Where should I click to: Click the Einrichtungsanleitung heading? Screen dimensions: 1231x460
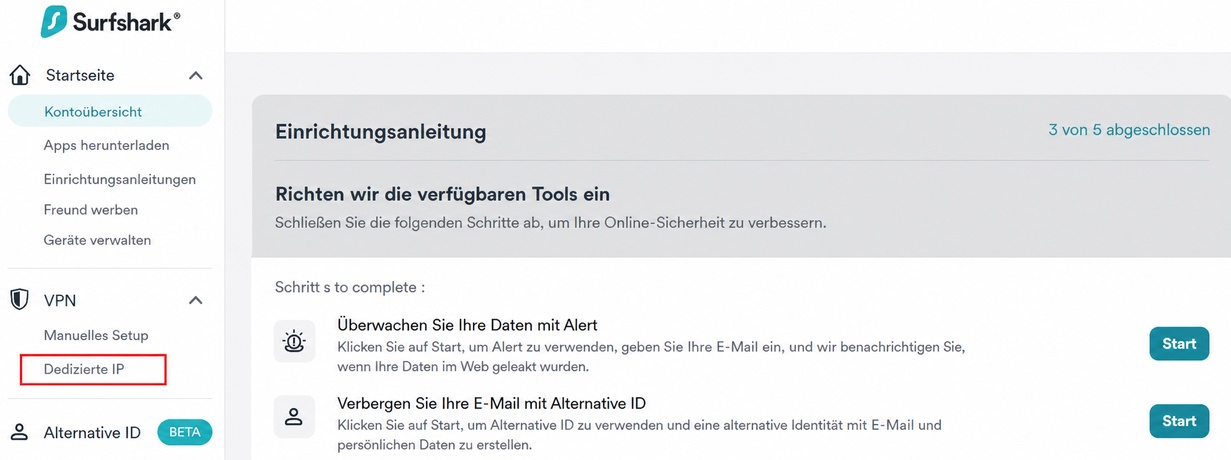(381, 131)
